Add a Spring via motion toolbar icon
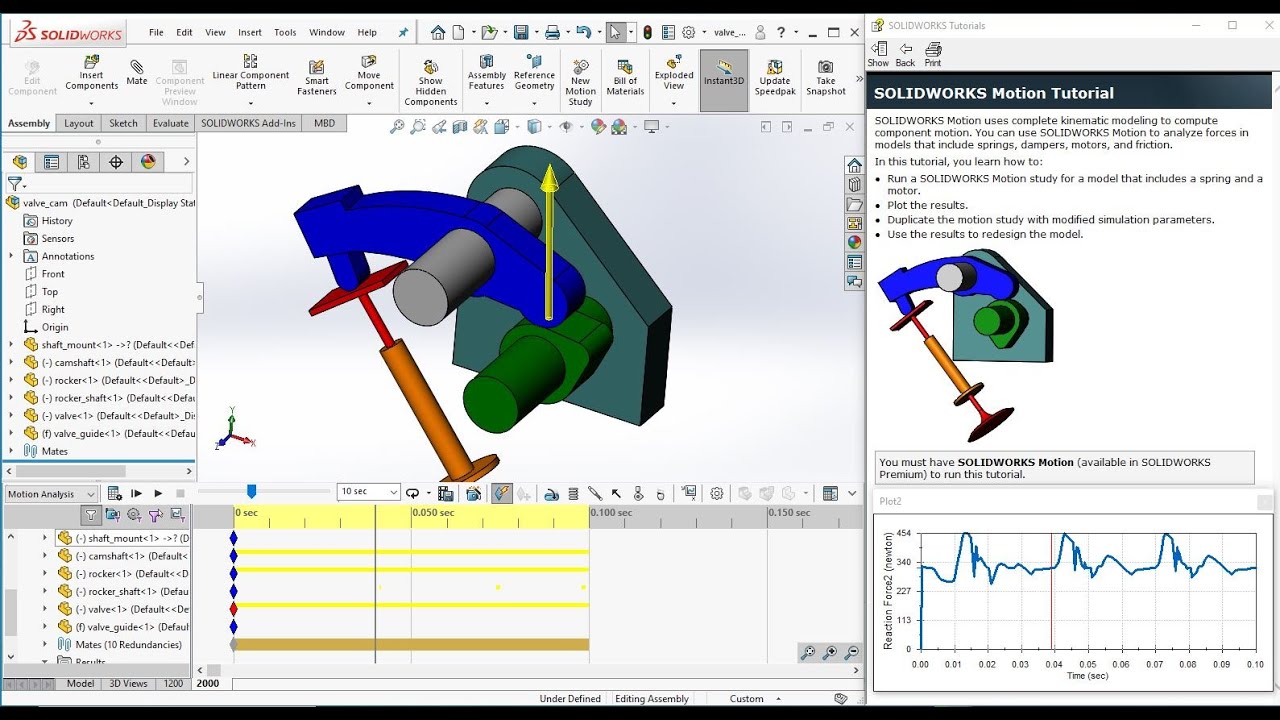The width and height of the screenshot is (1280, 720). pyautogui.click(x=573, y=493)
